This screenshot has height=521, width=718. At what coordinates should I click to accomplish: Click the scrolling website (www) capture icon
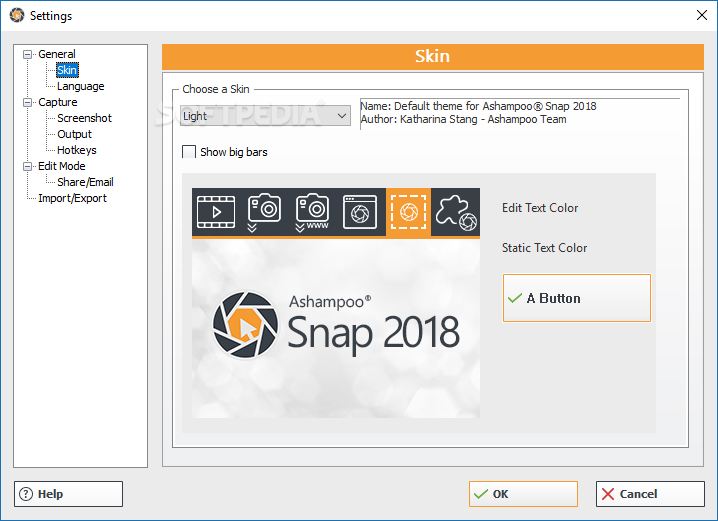click(x=312, y=212)
